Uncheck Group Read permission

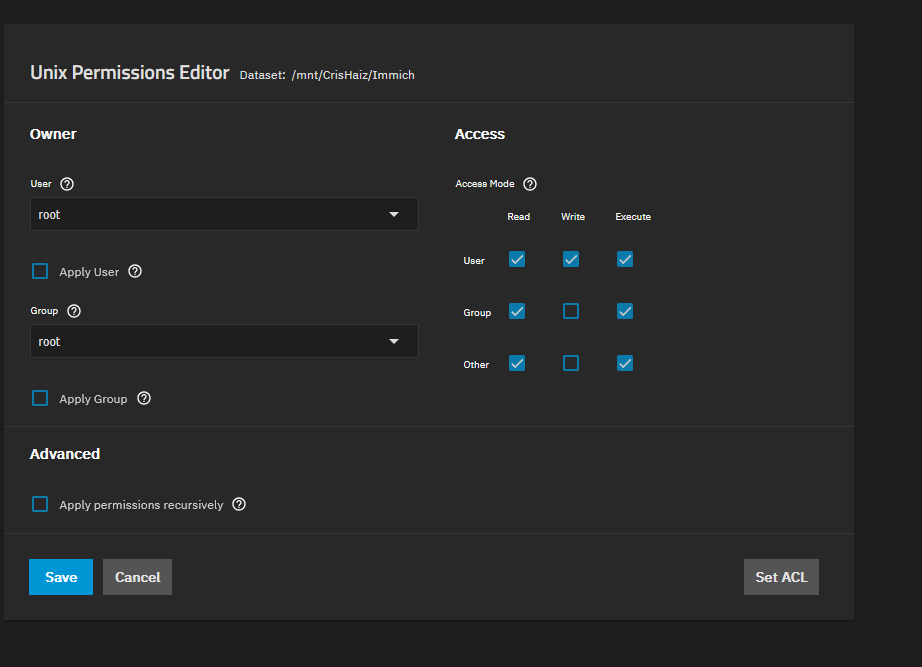click(x=517, y=311)
